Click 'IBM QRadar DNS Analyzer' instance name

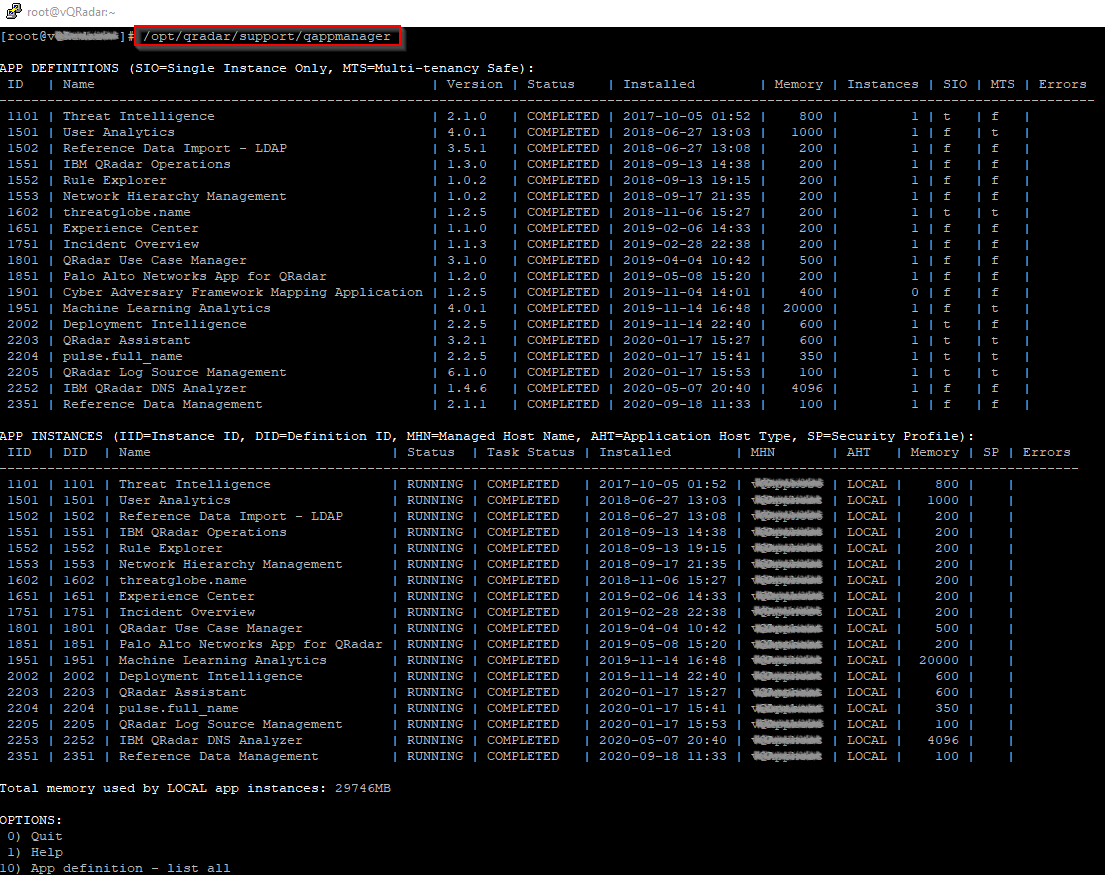(211, 740)
